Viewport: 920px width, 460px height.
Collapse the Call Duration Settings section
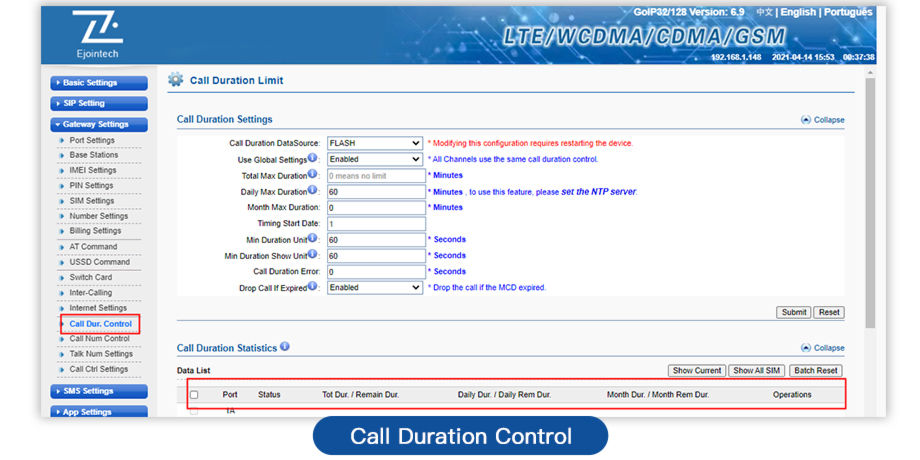click(822, 120)
